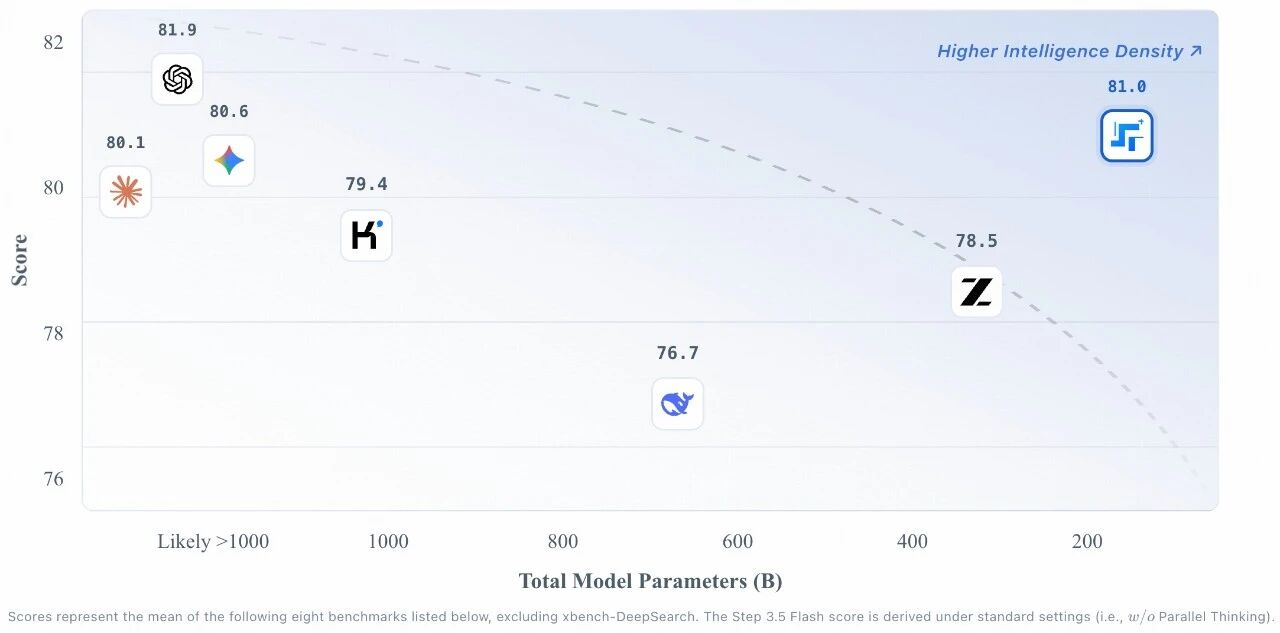Select the 79.4 score value
Screen dimensions: 1280x633
click(366, 185)
